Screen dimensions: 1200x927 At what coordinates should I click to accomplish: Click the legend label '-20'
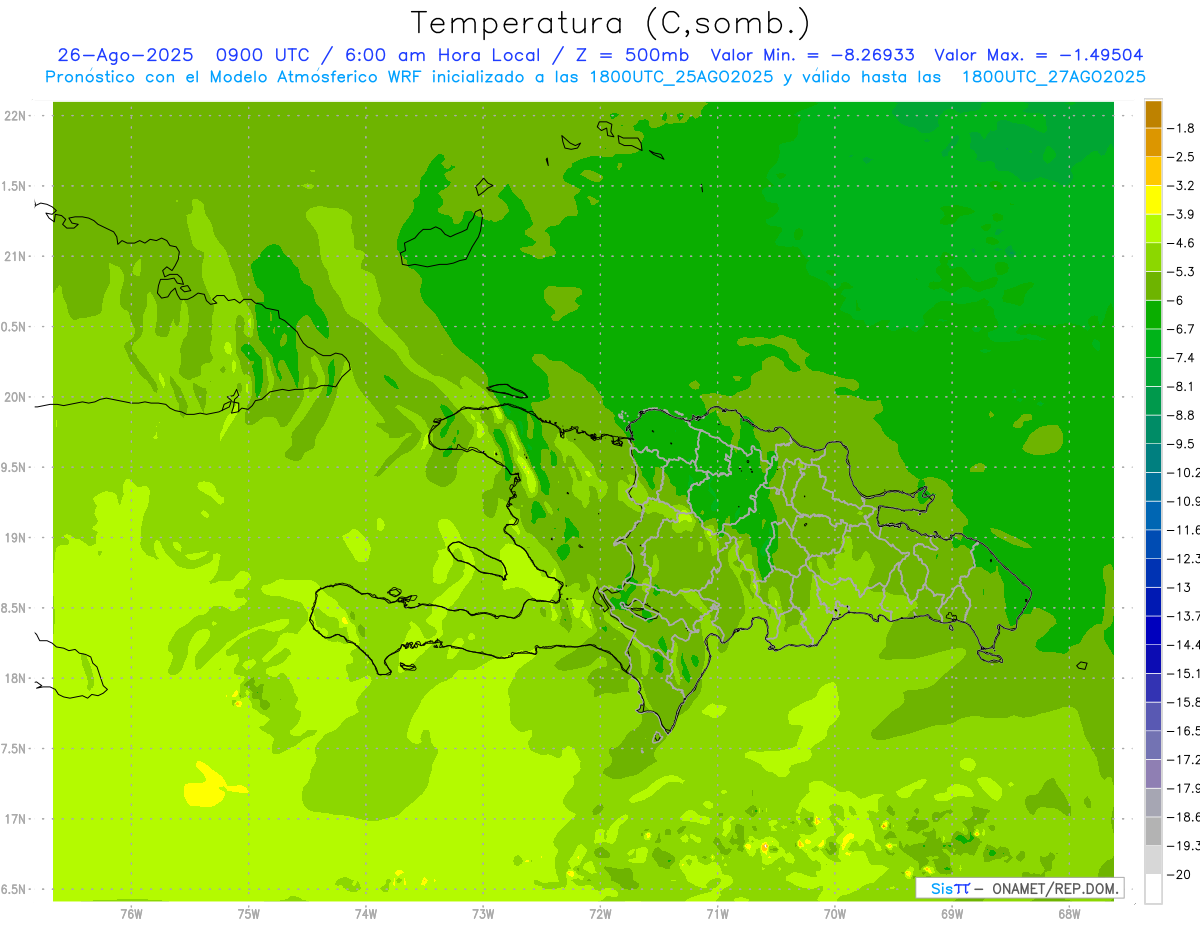click(1180, 875)
